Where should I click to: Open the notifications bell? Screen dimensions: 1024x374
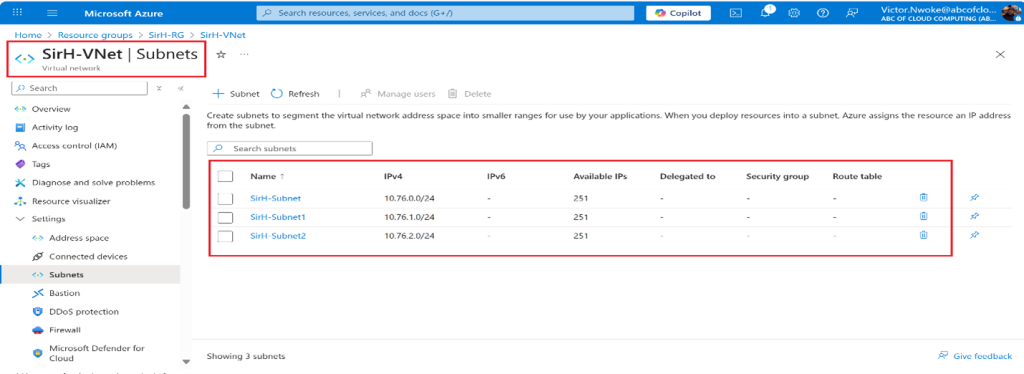click(x=765, y=13)
